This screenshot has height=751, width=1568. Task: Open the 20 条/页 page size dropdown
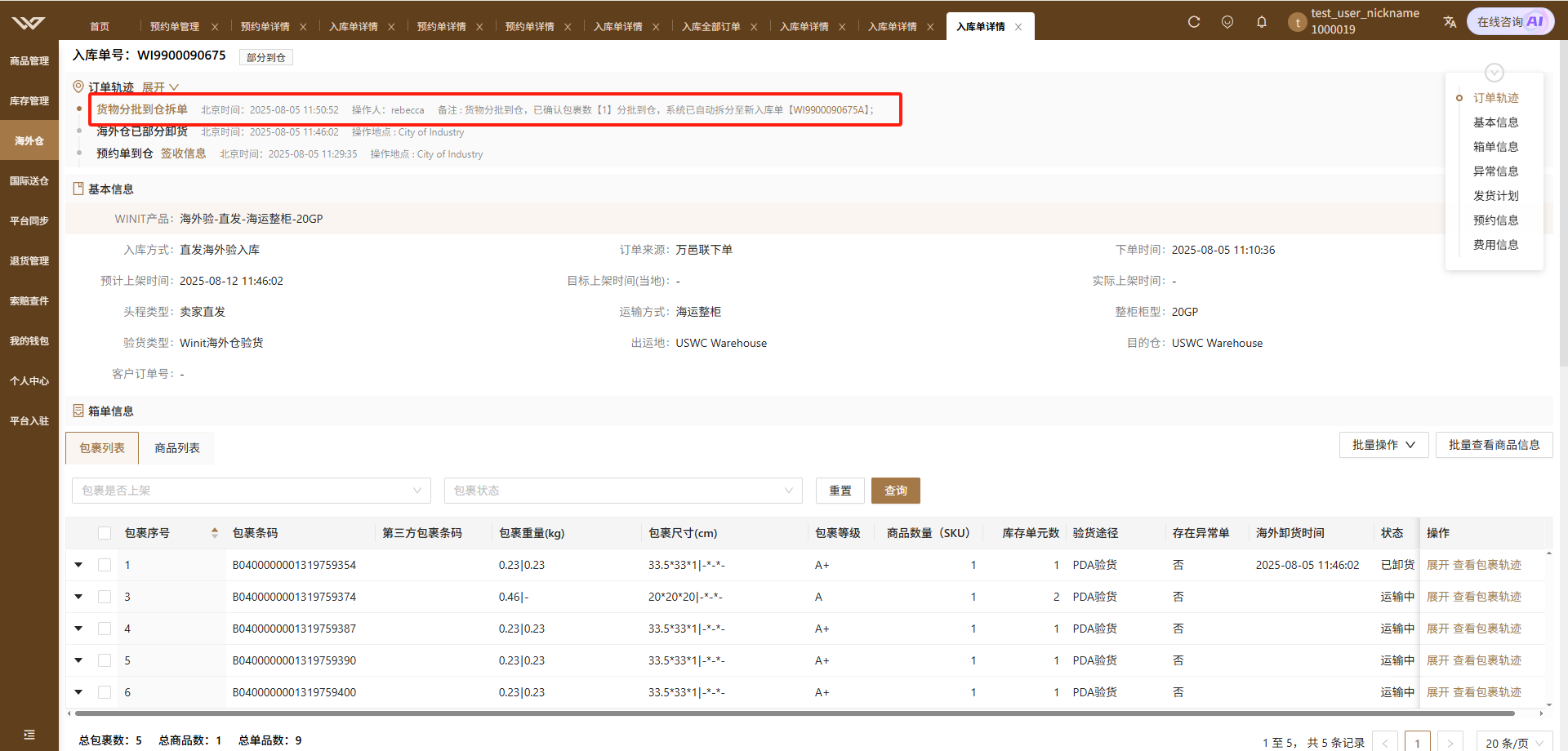click(x=1514, y=743)
